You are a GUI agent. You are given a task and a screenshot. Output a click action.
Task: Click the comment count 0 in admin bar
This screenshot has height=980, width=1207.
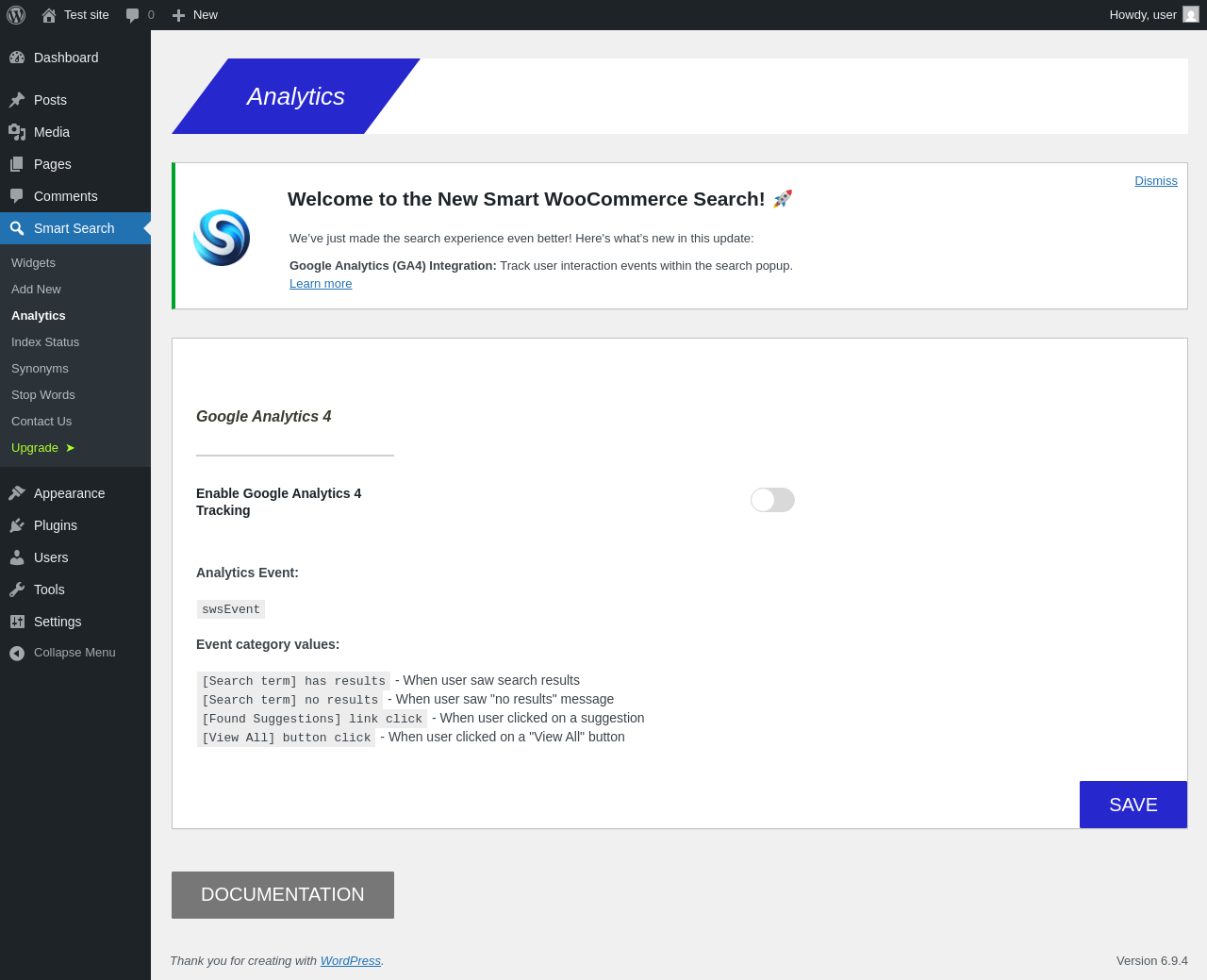click(151, 15)
